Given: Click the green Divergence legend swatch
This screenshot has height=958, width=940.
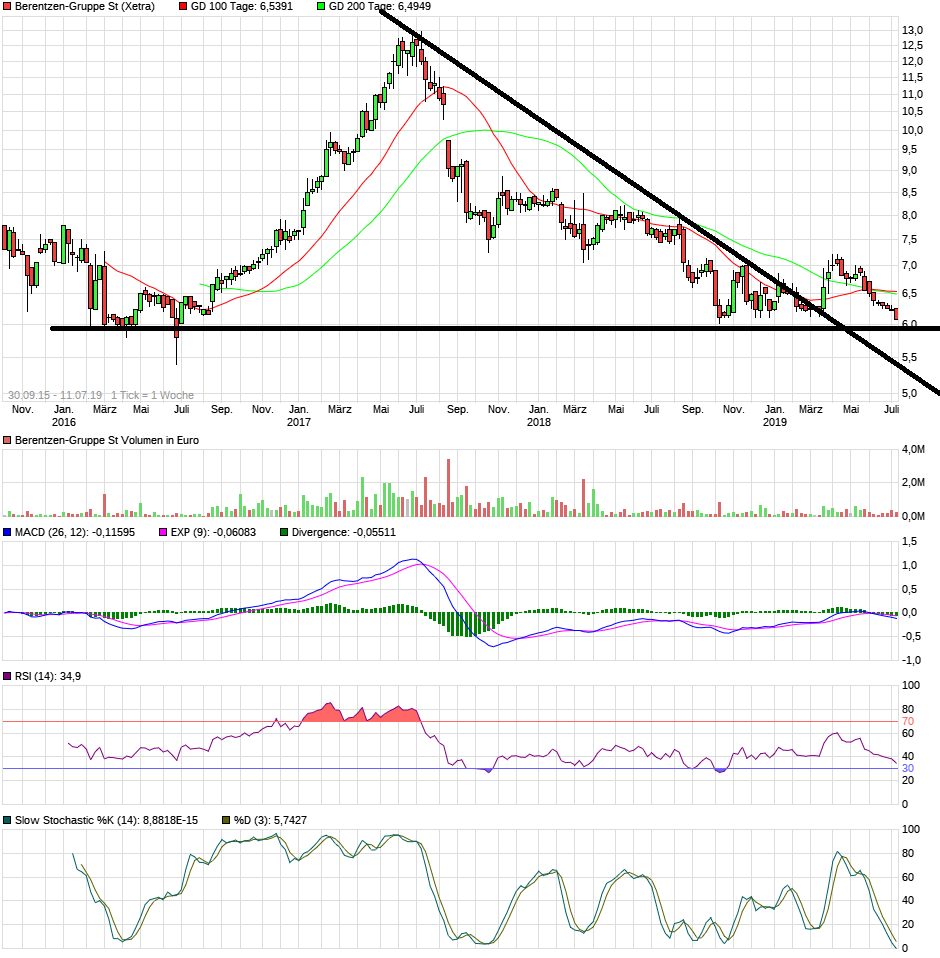Looking at the screenshot, I should (x=283, y=533).
